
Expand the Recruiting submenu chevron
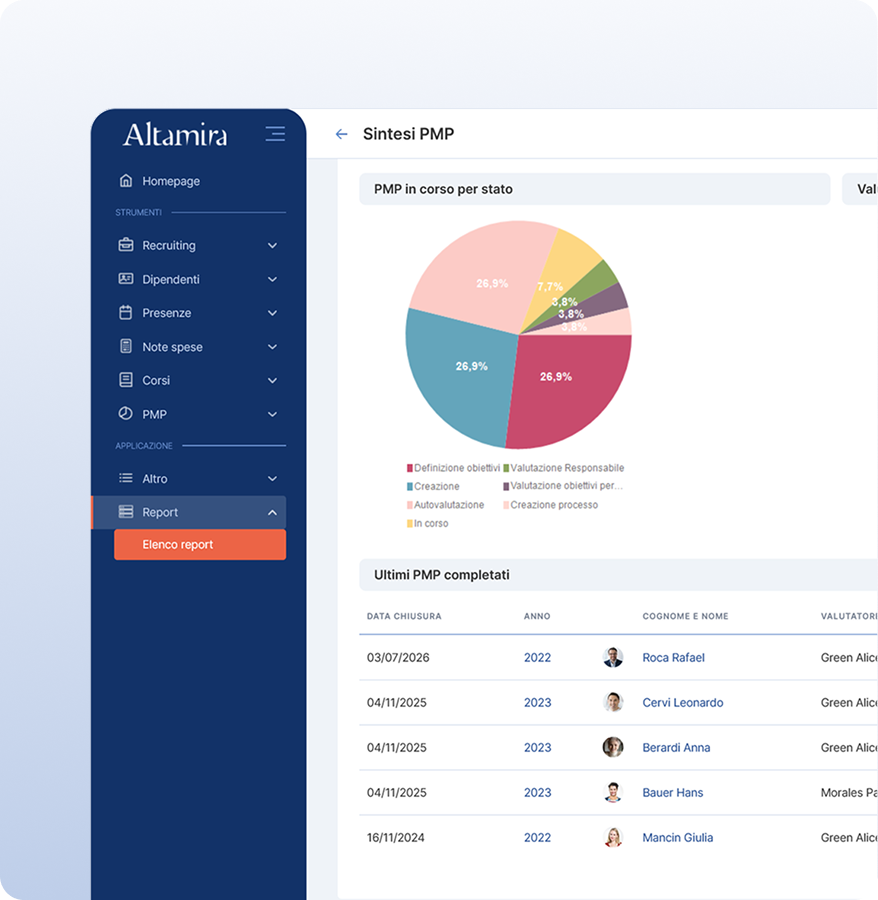point(272,246)
